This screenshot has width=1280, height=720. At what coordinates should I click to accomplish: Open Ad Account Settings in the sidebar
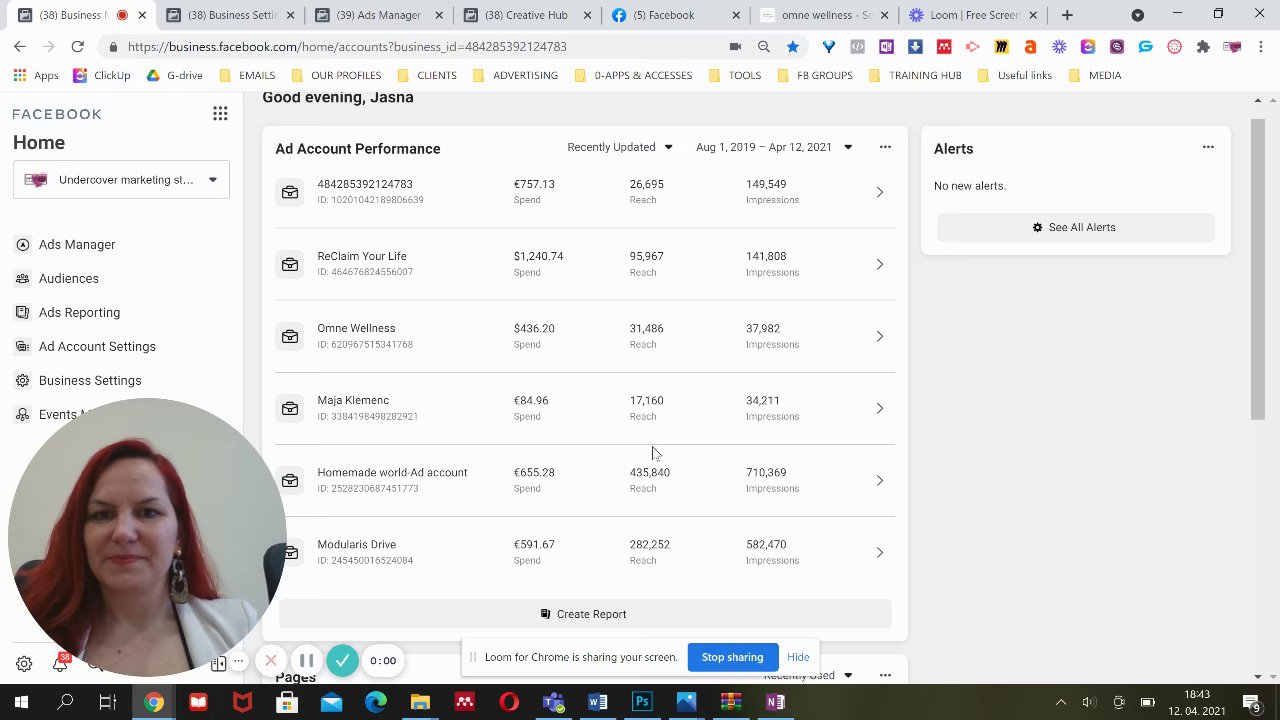(x=97, y=346)
